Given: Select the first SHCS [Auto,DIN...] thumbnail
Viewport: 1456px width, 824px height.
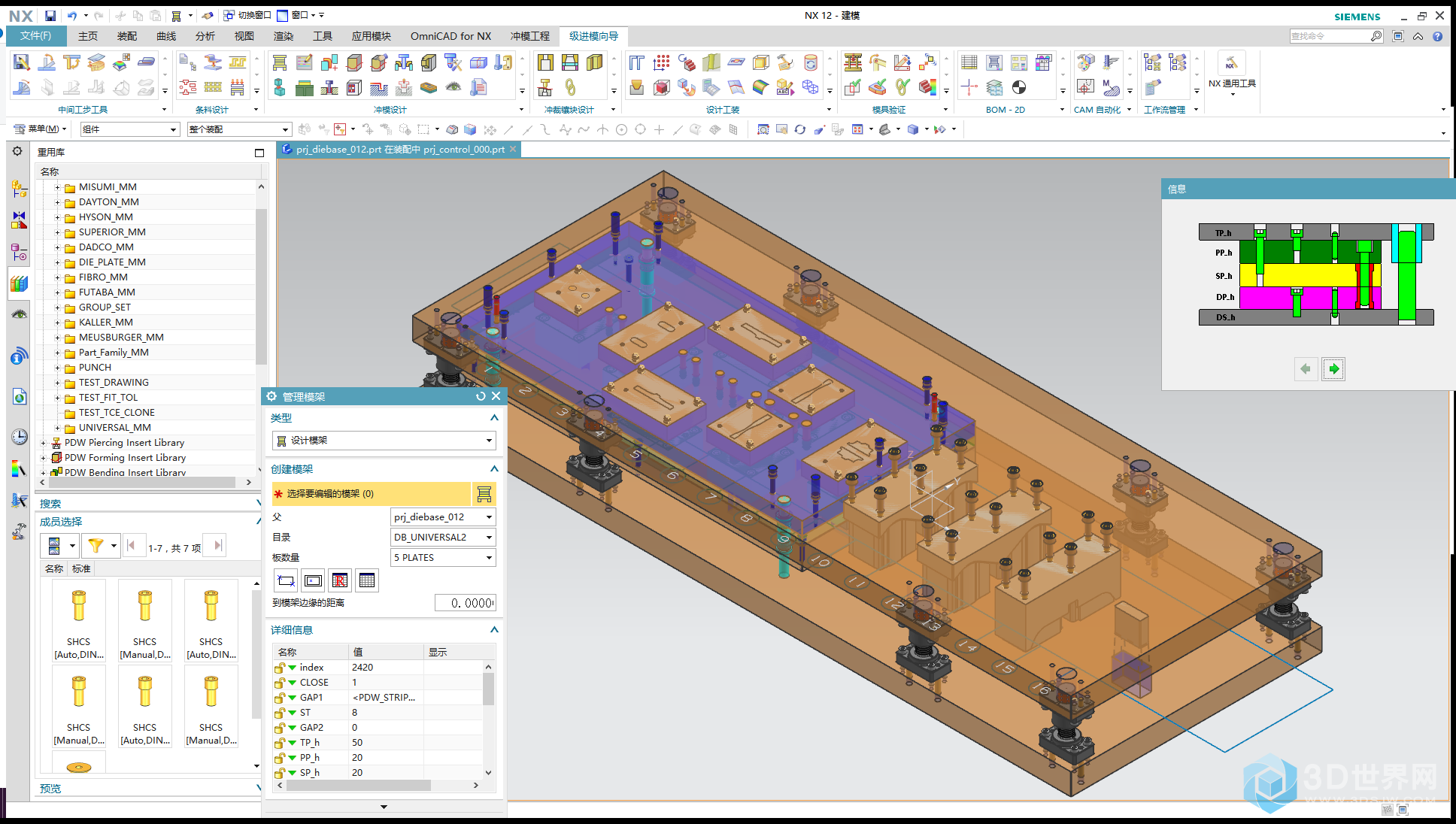Looking at the screenshot, I should (78, 621).
